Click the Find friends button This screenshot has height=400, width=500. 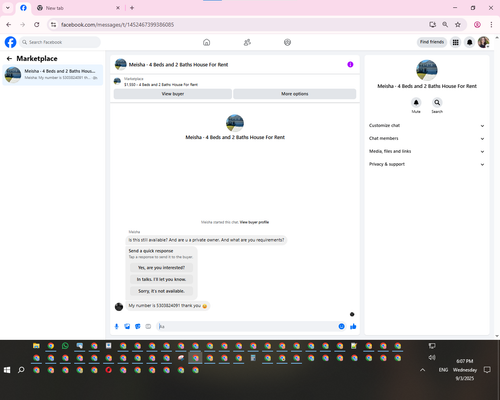[432, 42]
